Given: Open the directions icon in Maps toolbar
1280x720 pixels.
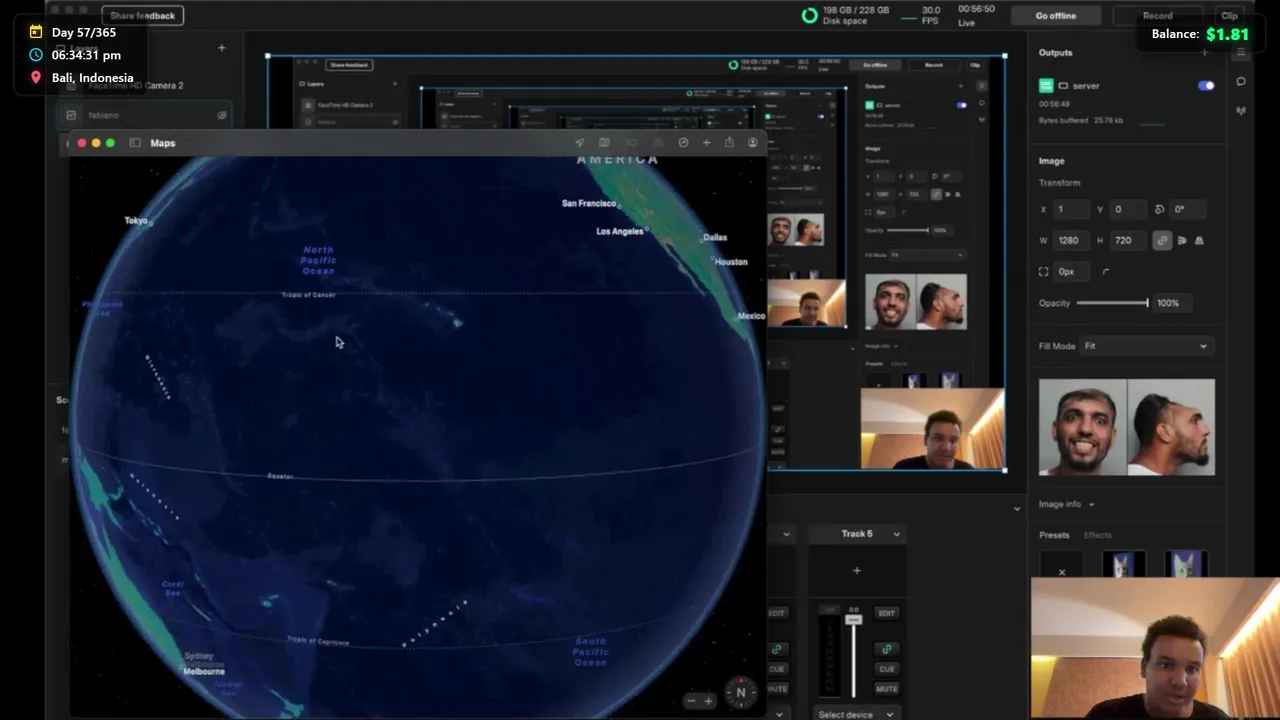Looking at the screenshot, I should click(x=683, y=143).
